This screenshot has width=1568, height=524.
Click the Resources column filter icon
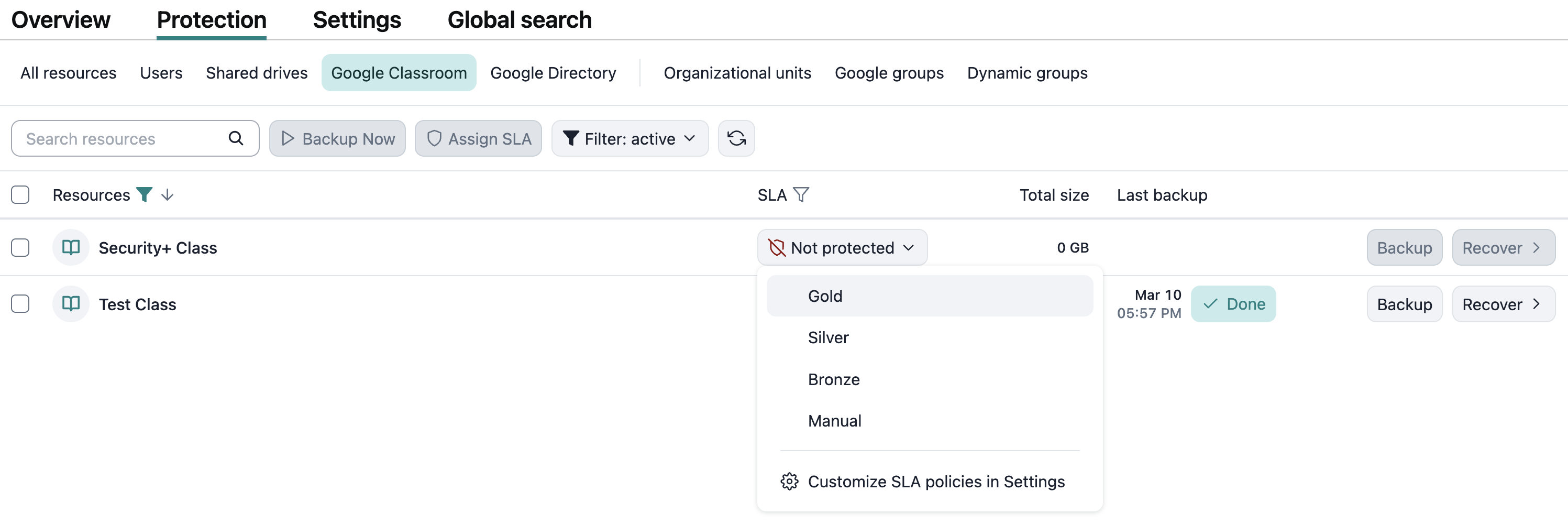(x=144, y=194)
